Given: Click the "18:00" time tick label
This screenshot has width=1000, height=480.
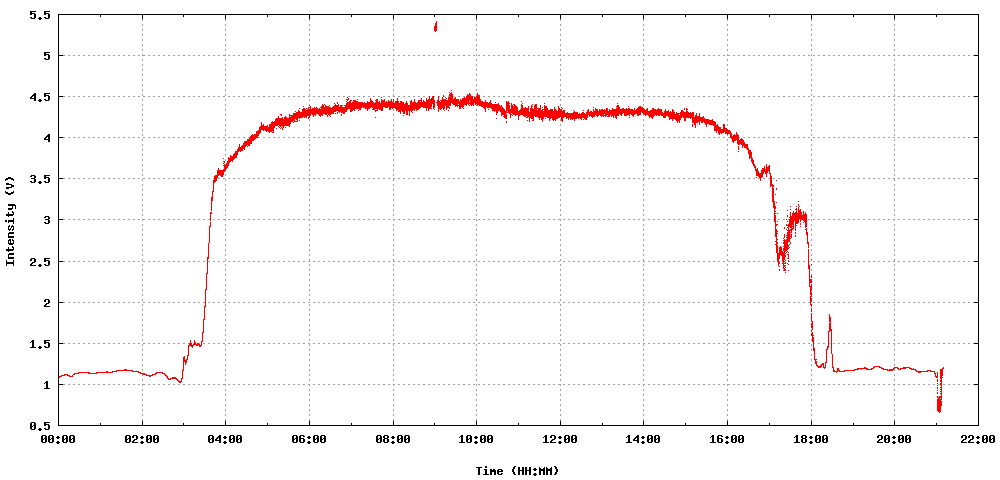Looking at the screenshot, I should coord(811,439).
